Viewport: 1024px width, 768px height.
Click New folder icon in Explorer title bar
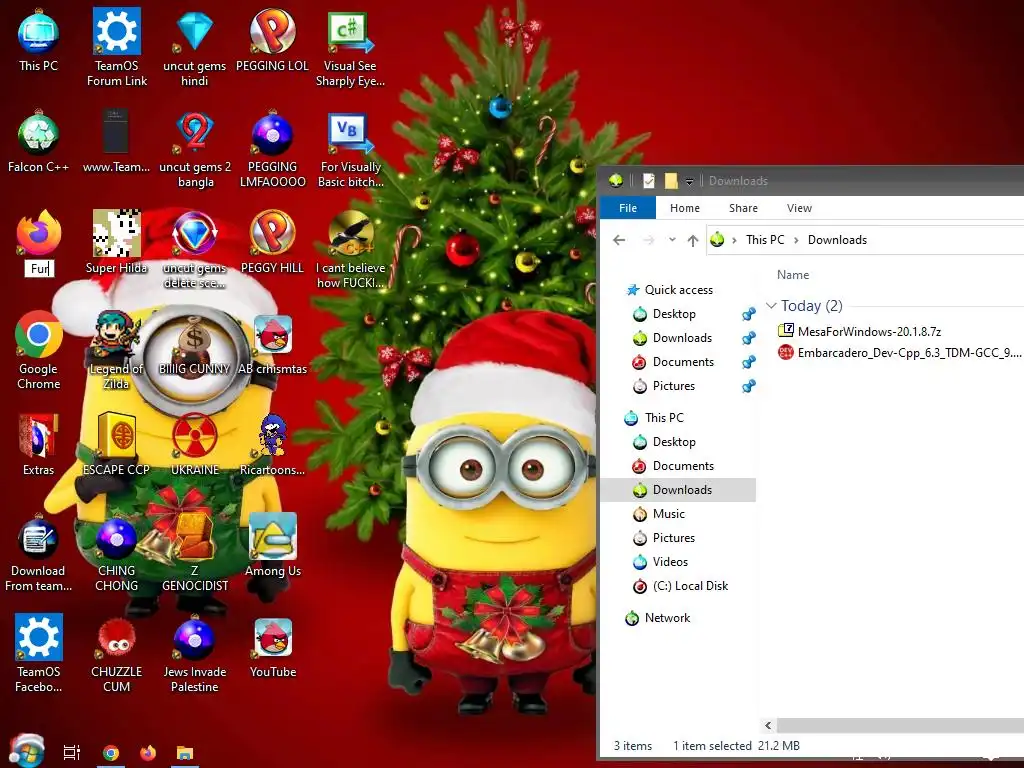pos(671,181)
